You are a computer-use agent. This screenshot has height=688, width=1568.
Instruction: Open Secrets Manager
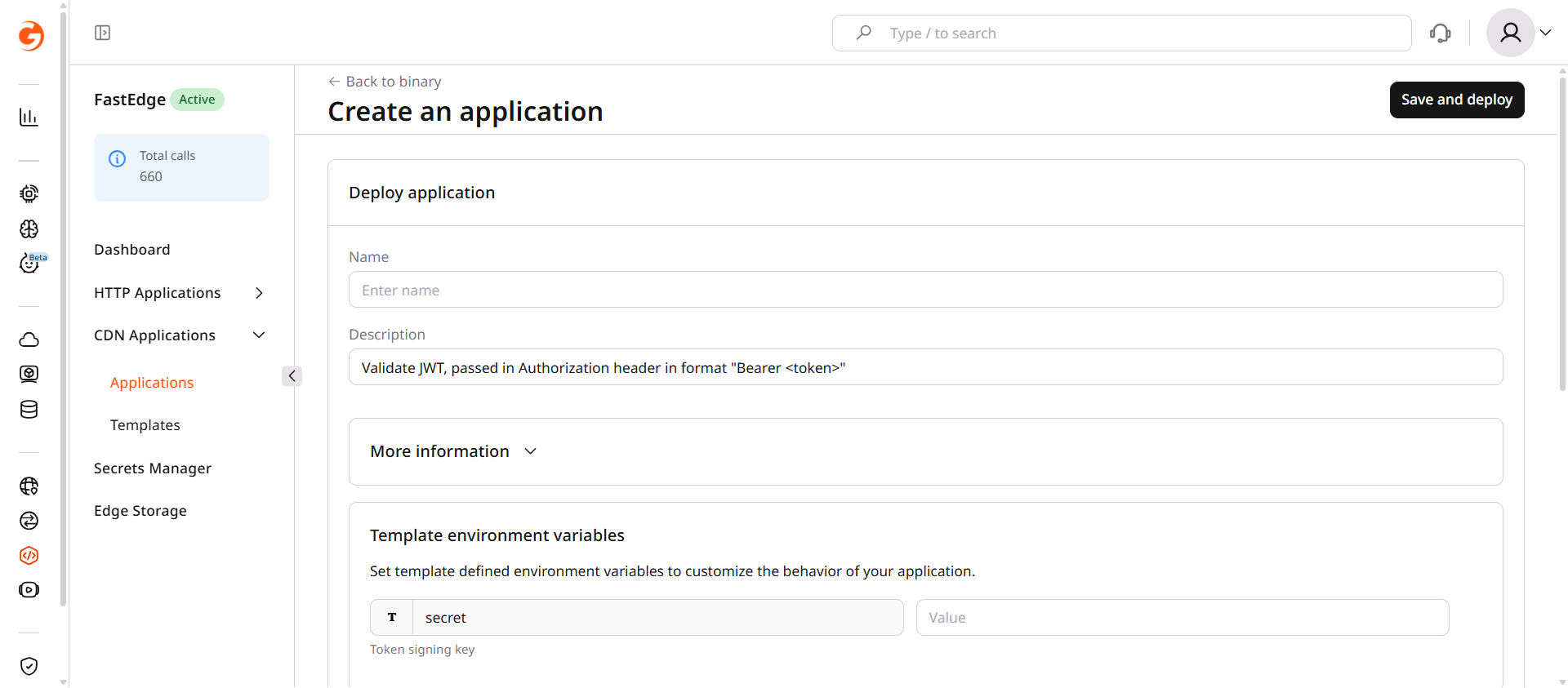pos(153,468)
